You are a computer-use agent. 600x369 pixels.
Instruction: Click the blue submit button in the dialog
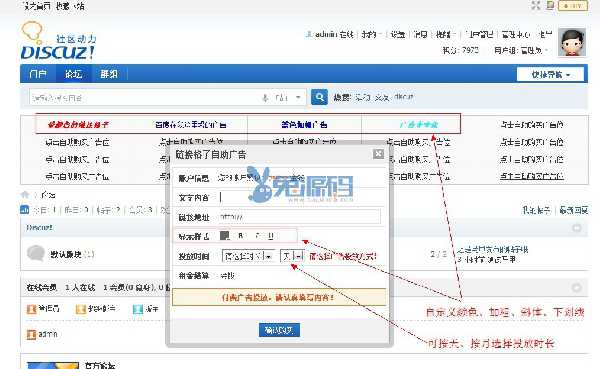point(279,330)
